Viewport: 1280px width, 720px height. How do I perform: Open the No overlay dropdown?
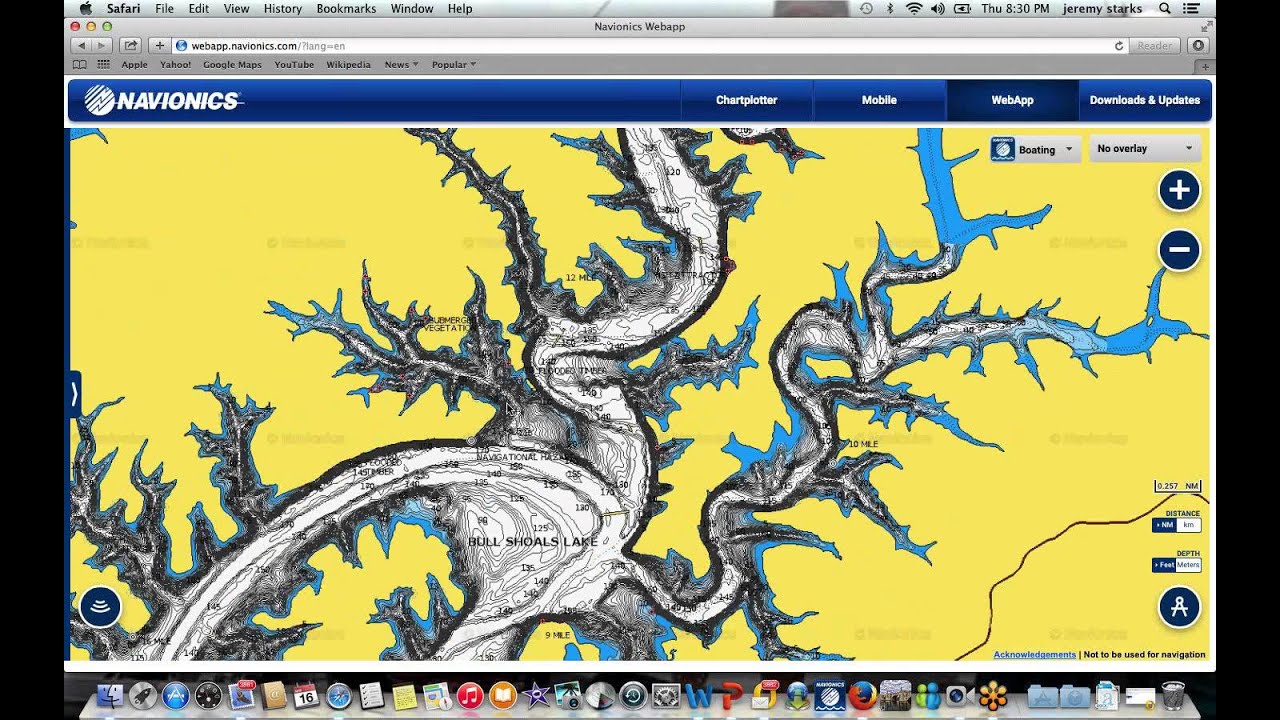point(1144,149)
